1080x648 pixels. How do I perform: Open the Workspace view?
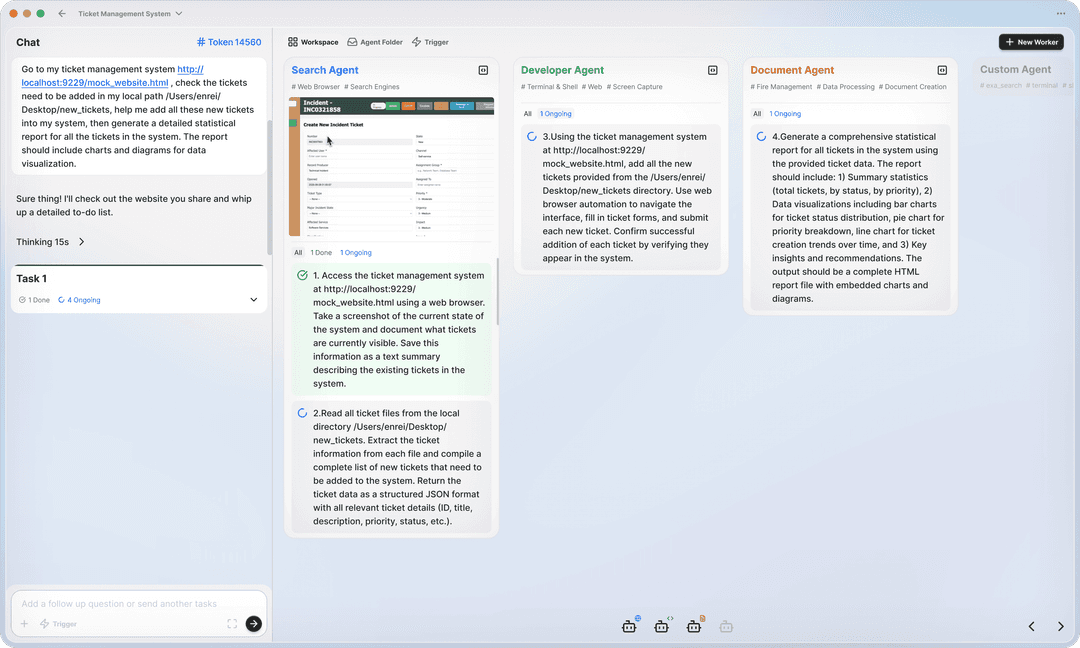coord(312,42)
